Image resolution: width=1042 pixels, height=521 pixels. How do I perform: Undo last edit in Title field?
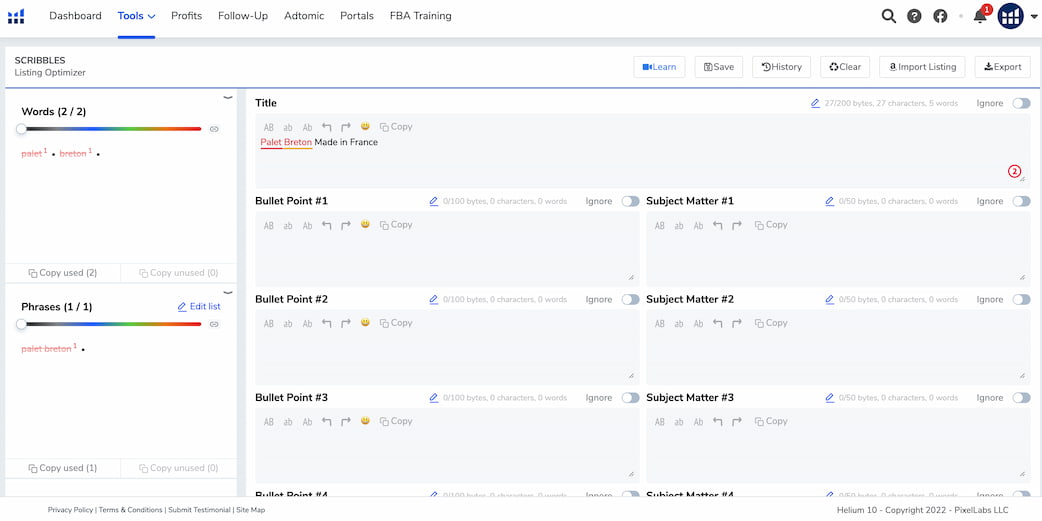point(326,126)
